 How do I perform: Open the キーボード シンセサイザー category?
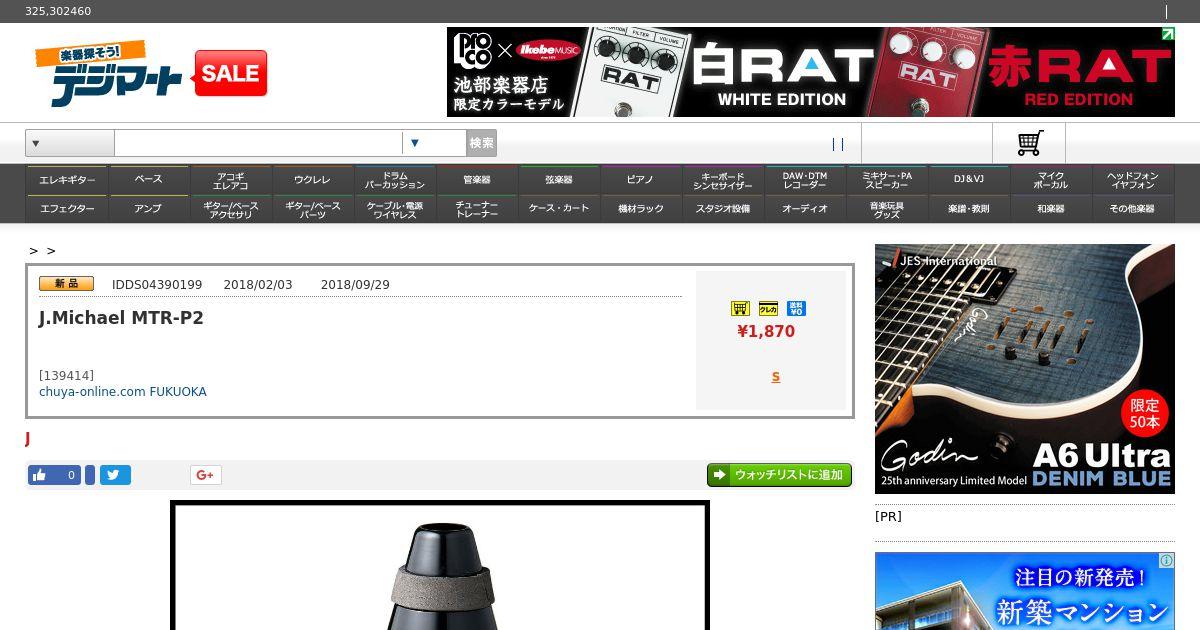click(722, 180)
